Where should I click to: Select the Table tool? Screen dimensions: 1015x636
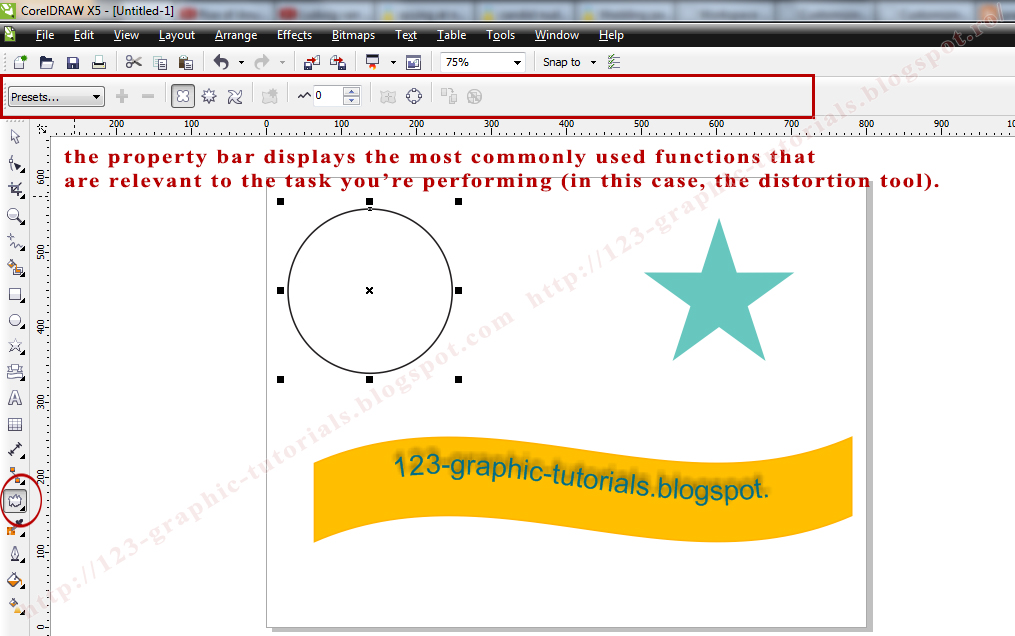click(14, 423)
